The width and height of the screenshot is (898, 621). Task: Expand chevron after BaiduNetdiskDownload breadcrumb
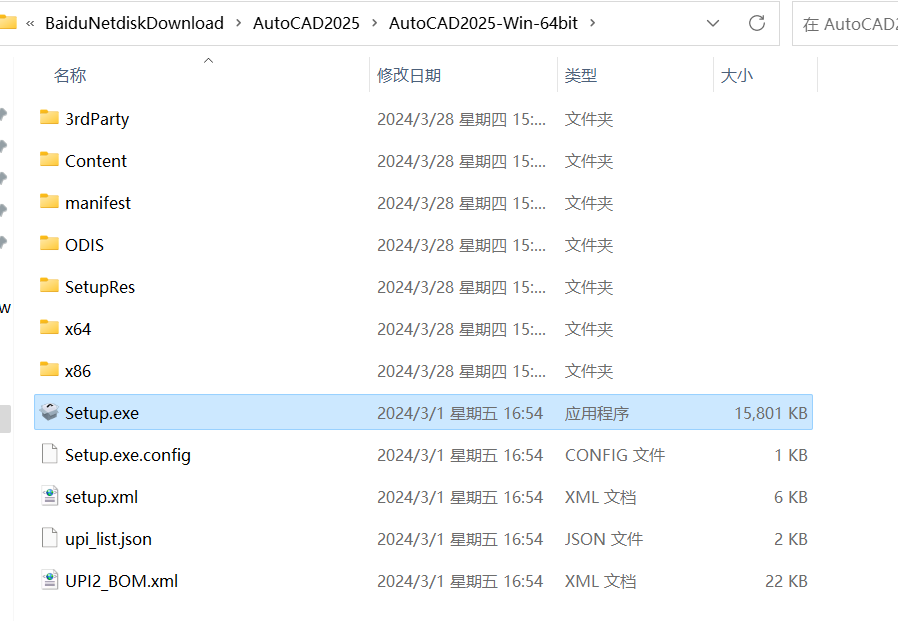pyautogui.click(x=238, y=23)
